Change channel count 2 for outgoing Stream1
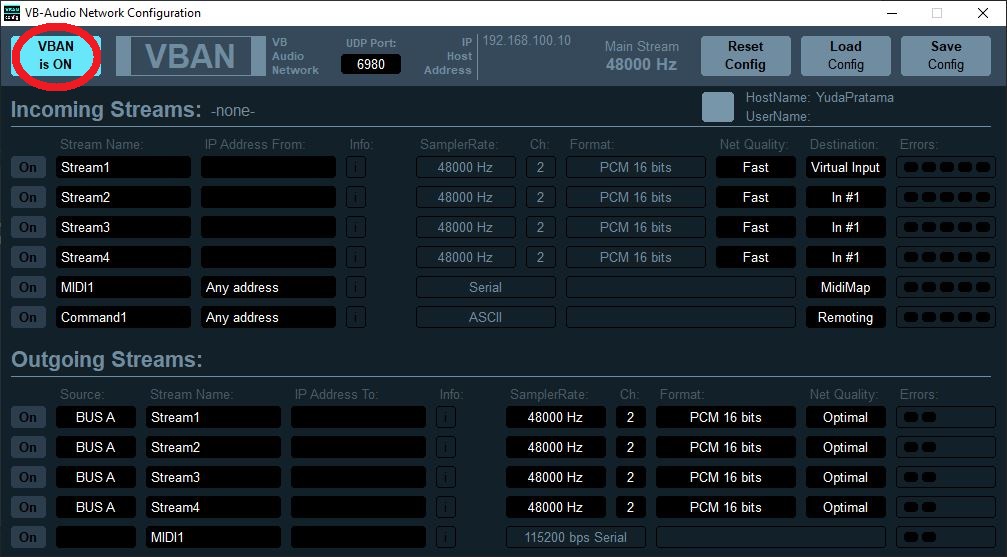 pos(631,417)
